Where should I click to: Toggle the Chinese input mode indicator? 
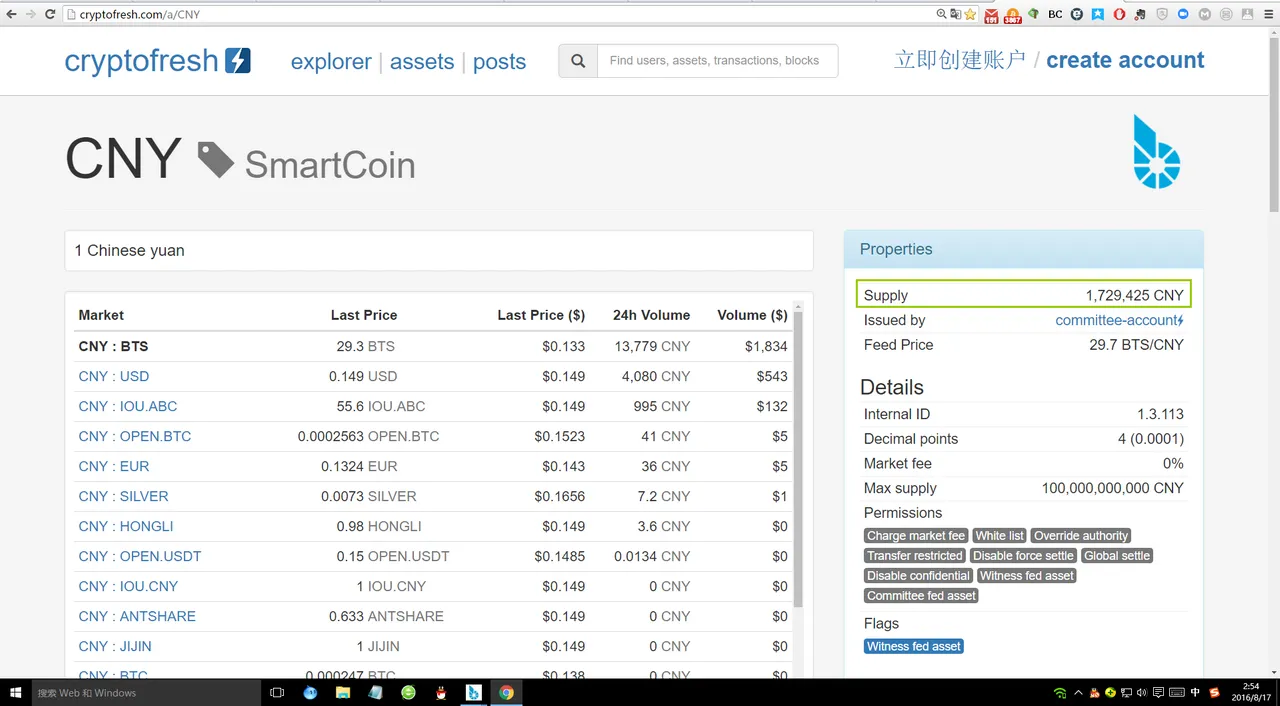1195,692
